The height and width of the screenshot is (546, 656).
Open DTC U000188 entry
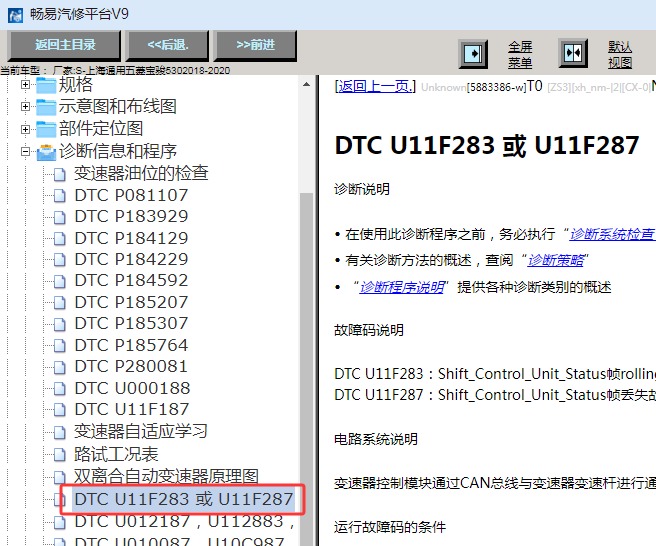point(132,388)
